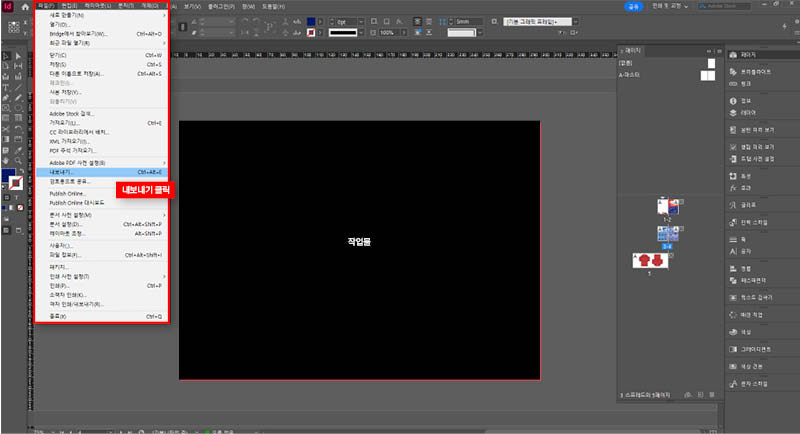800x434 pixels.
Task: Select the Line tool
Action: pos(18,87)
